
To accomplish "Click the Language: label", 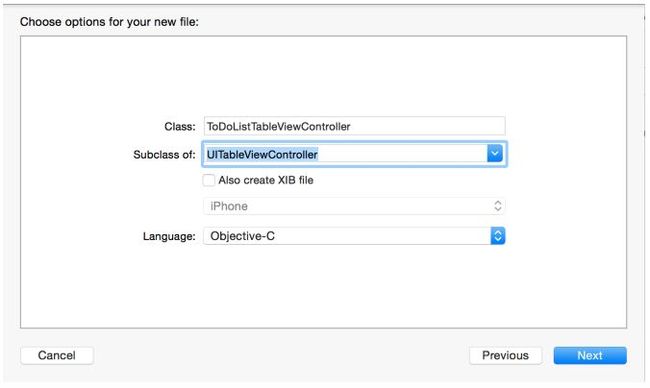I will [x=169, y=236].
